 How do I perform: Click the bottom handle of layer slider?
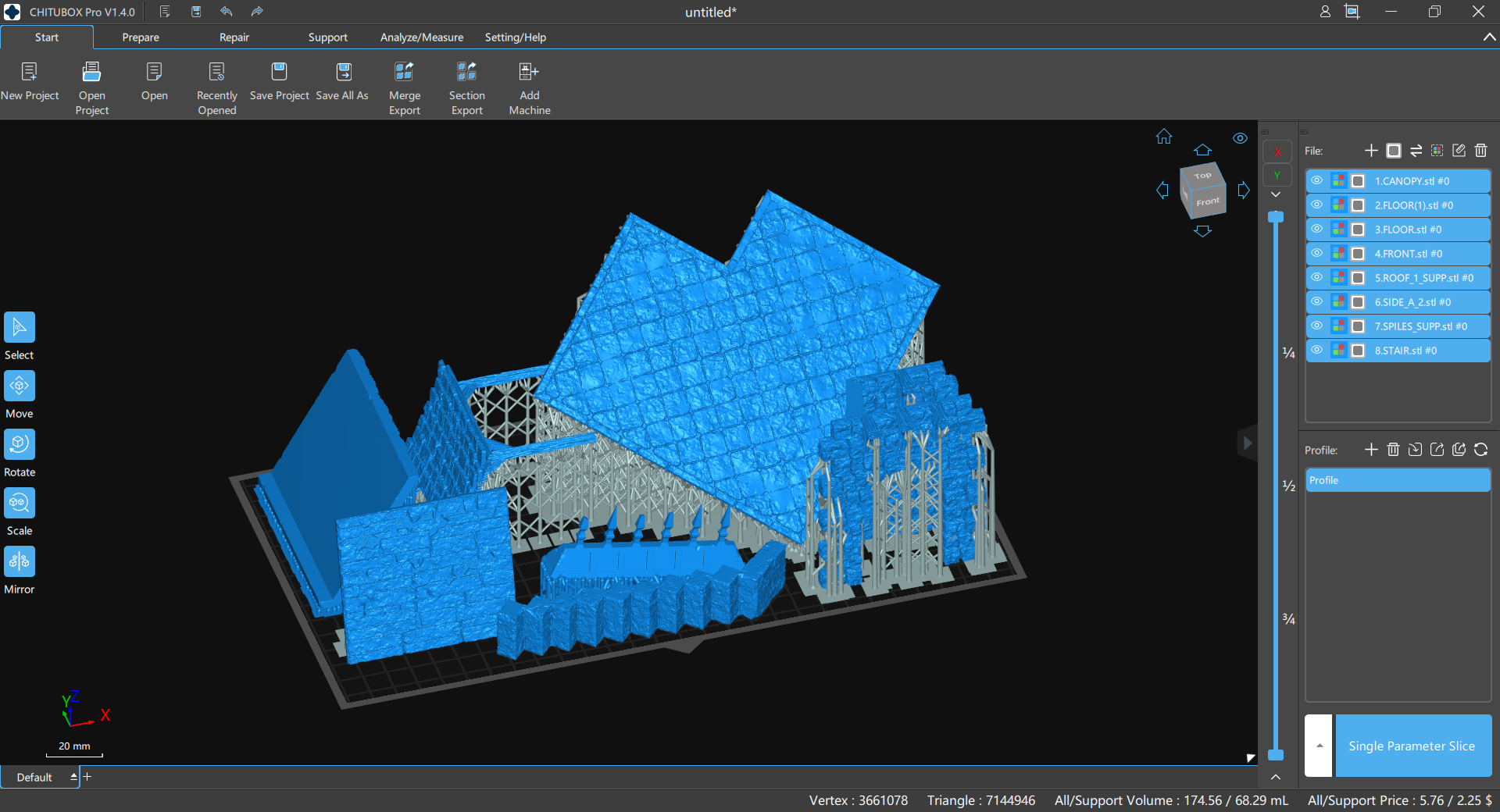coord(1276,755)
